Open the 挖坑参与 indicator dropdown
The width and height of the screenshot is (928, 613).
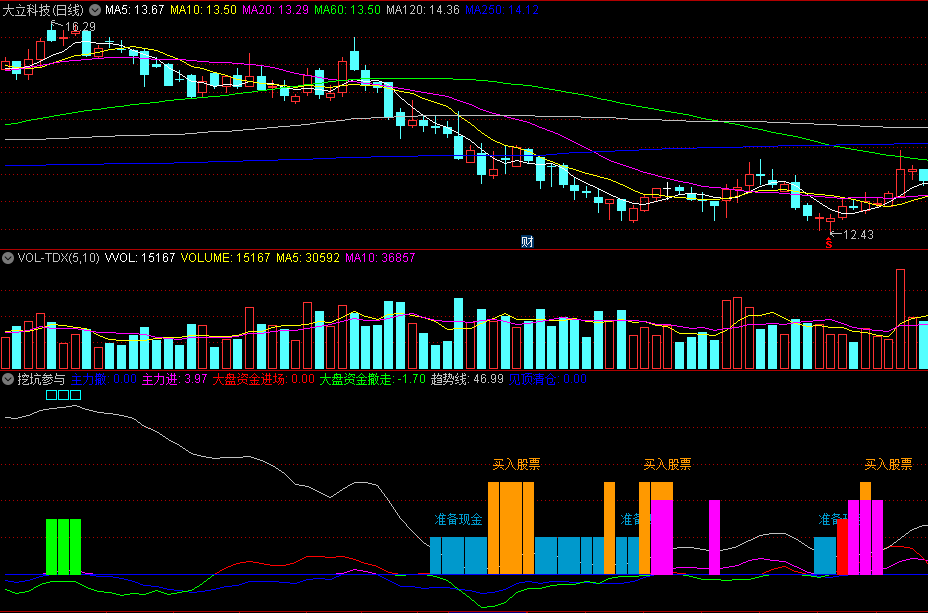8,379
